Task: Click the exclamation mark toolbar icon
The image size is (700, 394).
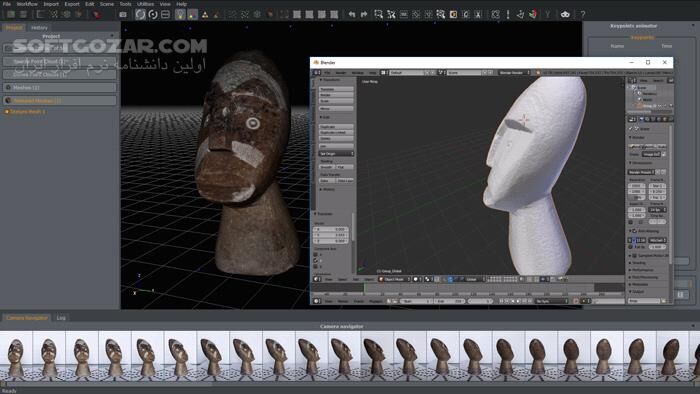Action: coord(508,14)
